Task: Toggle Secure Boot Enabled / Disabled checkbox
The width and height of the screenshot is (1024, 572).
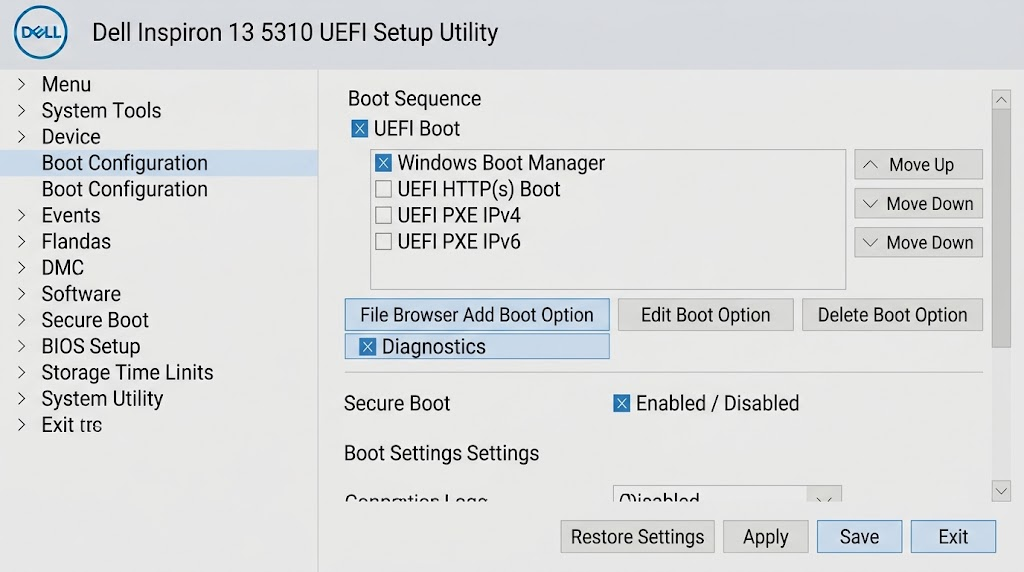Action: [x=622, y=404]
